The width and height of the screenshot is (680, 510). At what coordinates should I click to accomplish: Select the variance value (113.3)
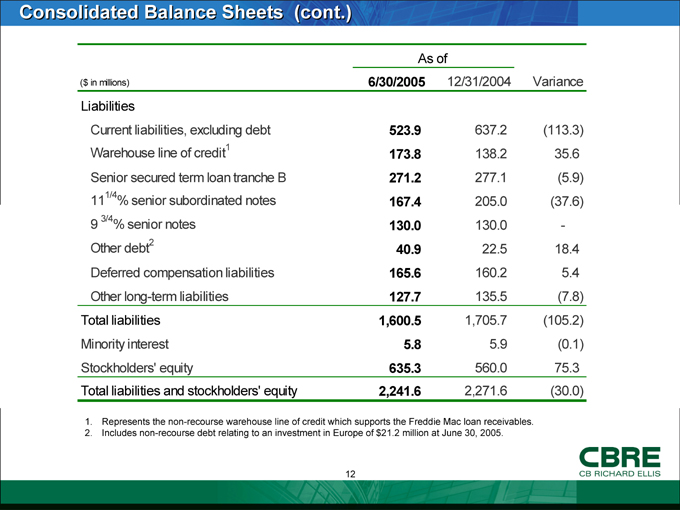562,129
